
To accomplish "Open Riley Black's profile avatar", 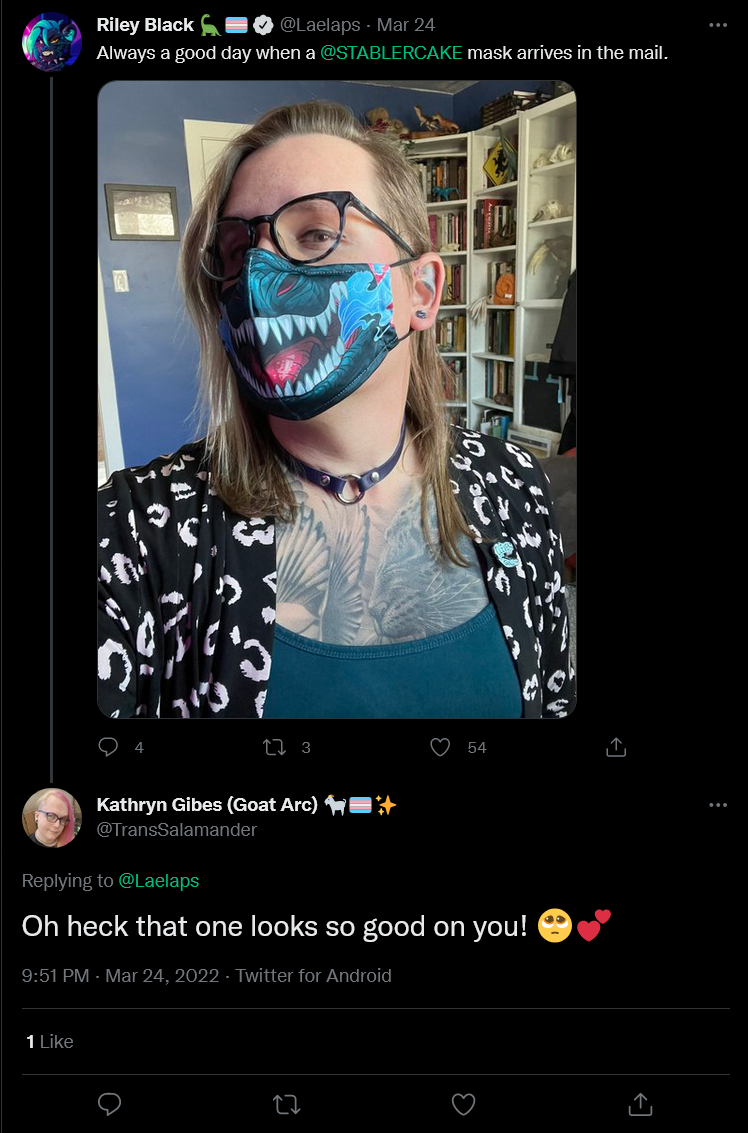I will pyautogui.click(x=51, y=42).
